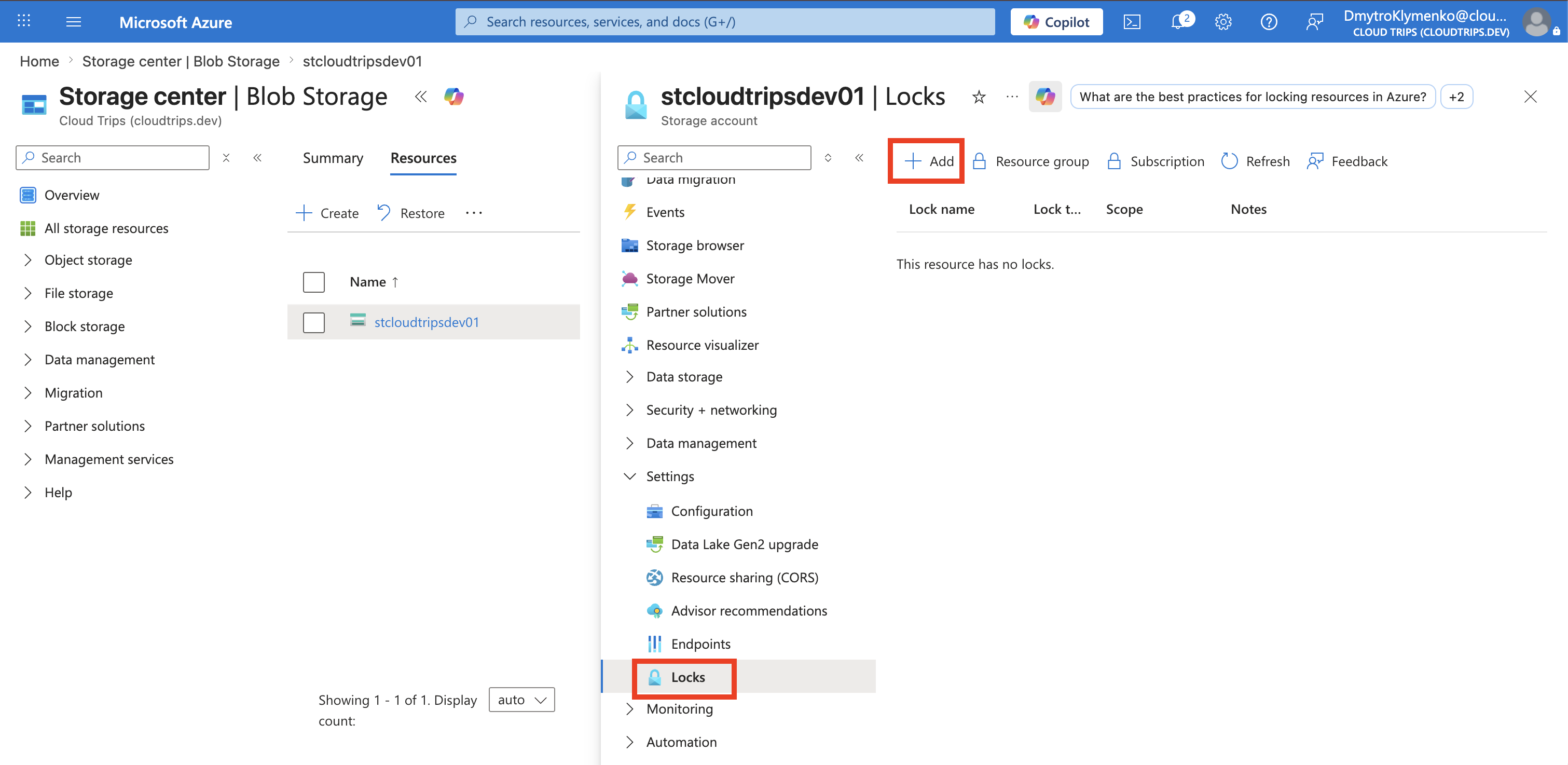The height and width of the screenshot is (765, 1568).
Task: Expand Object storage section
Action: coord(88,260)
